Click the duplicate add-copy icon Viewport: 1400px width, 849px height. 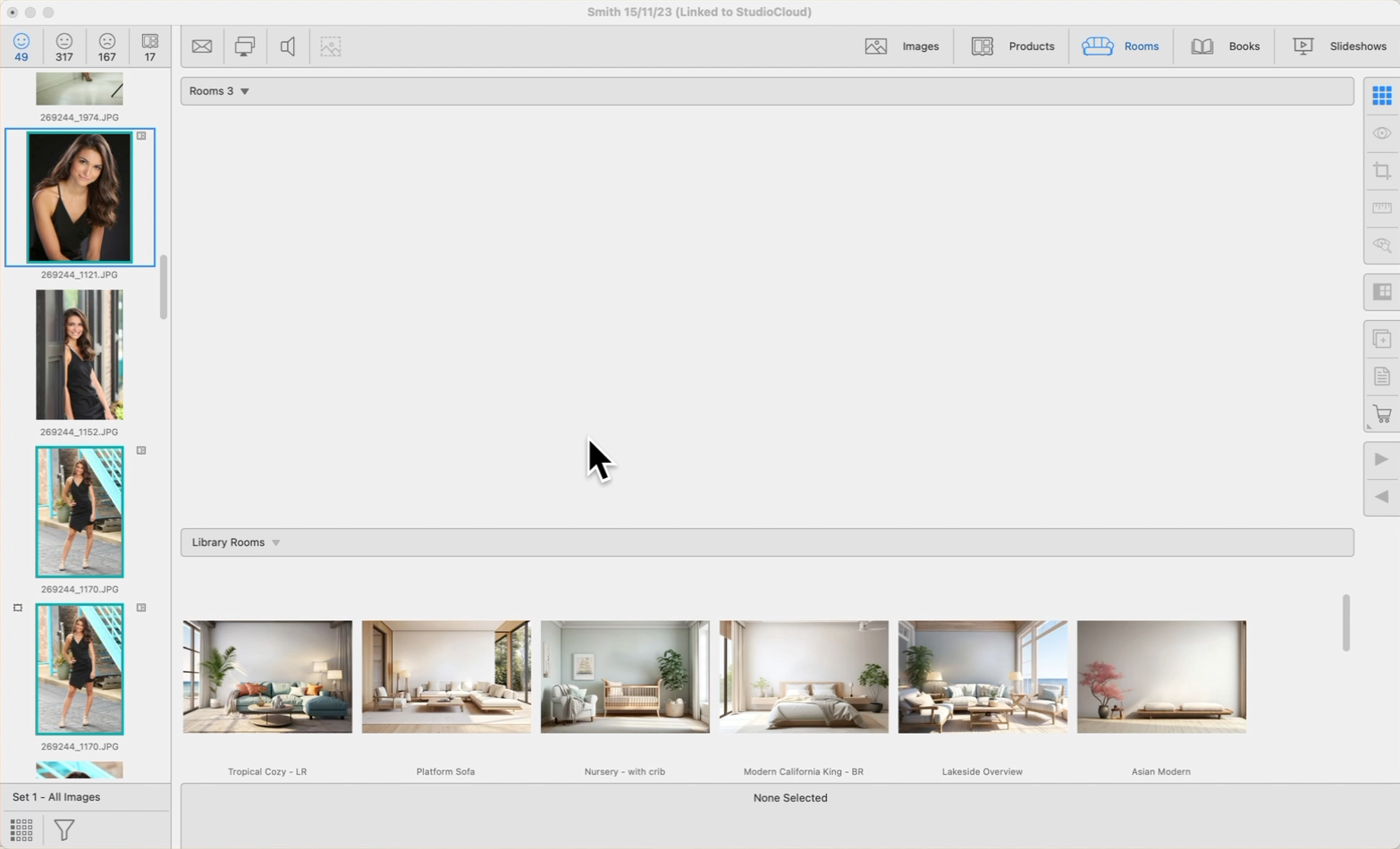pyautogui.click(x=1381, y=340)
